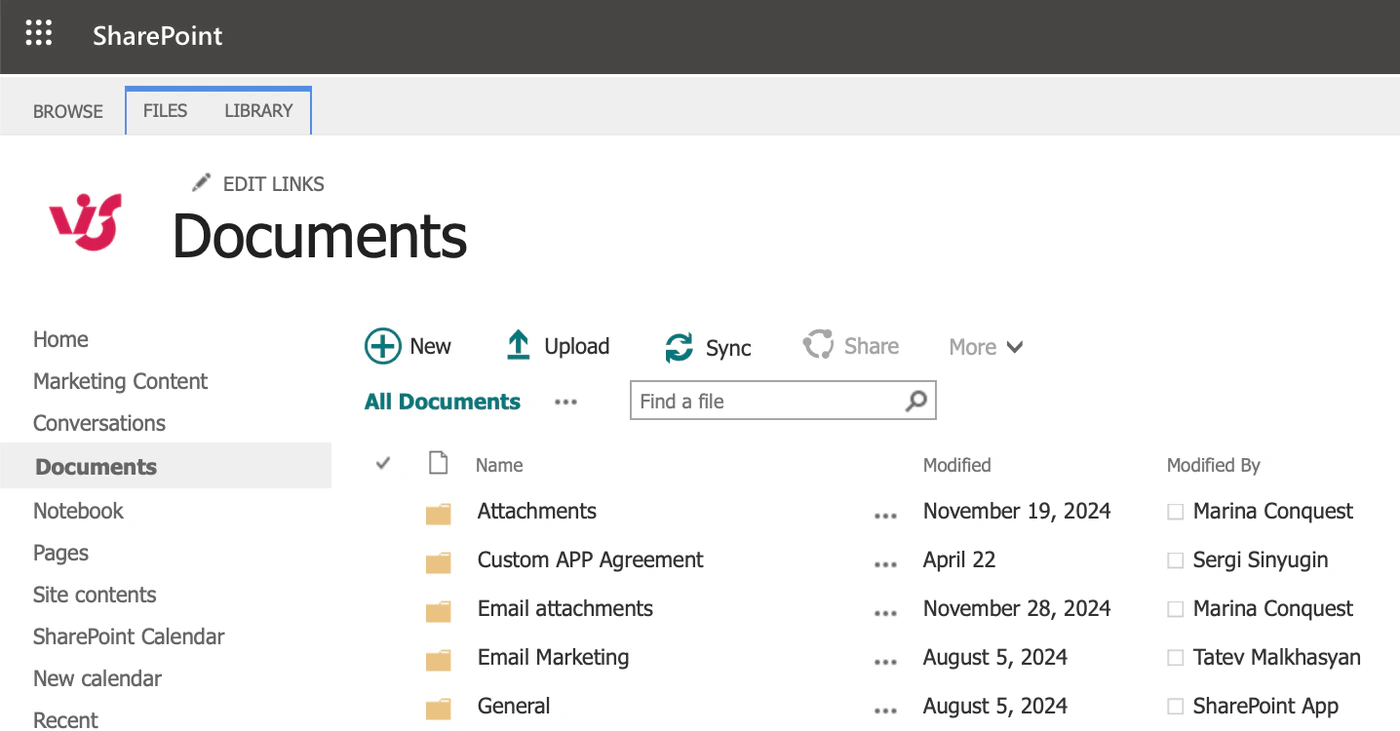Click the November 28, 2024 date
This screenshot has width=1400, height=731.
1017,609
